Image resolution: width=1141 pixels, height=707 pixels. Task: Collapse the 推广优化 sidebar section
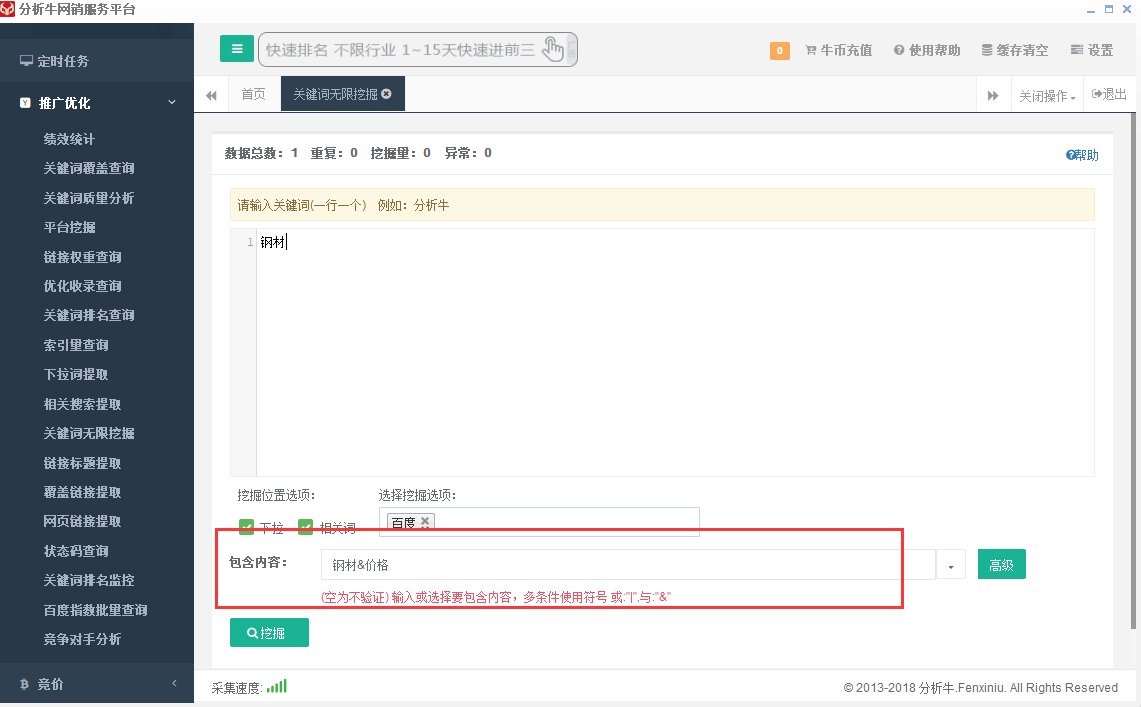click(171, 102)
